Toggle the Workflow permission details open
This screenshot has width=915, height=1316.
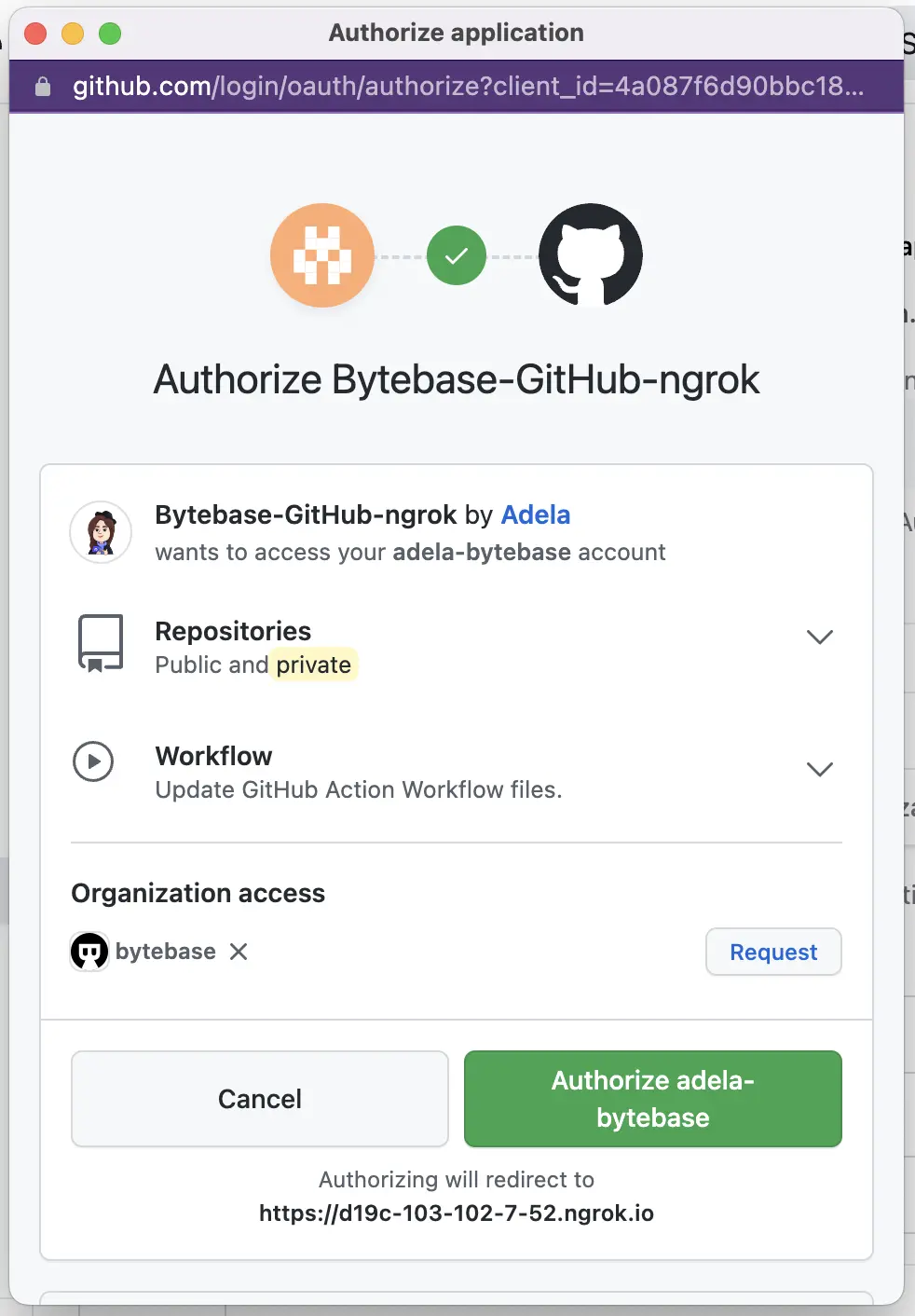[820, 769]
